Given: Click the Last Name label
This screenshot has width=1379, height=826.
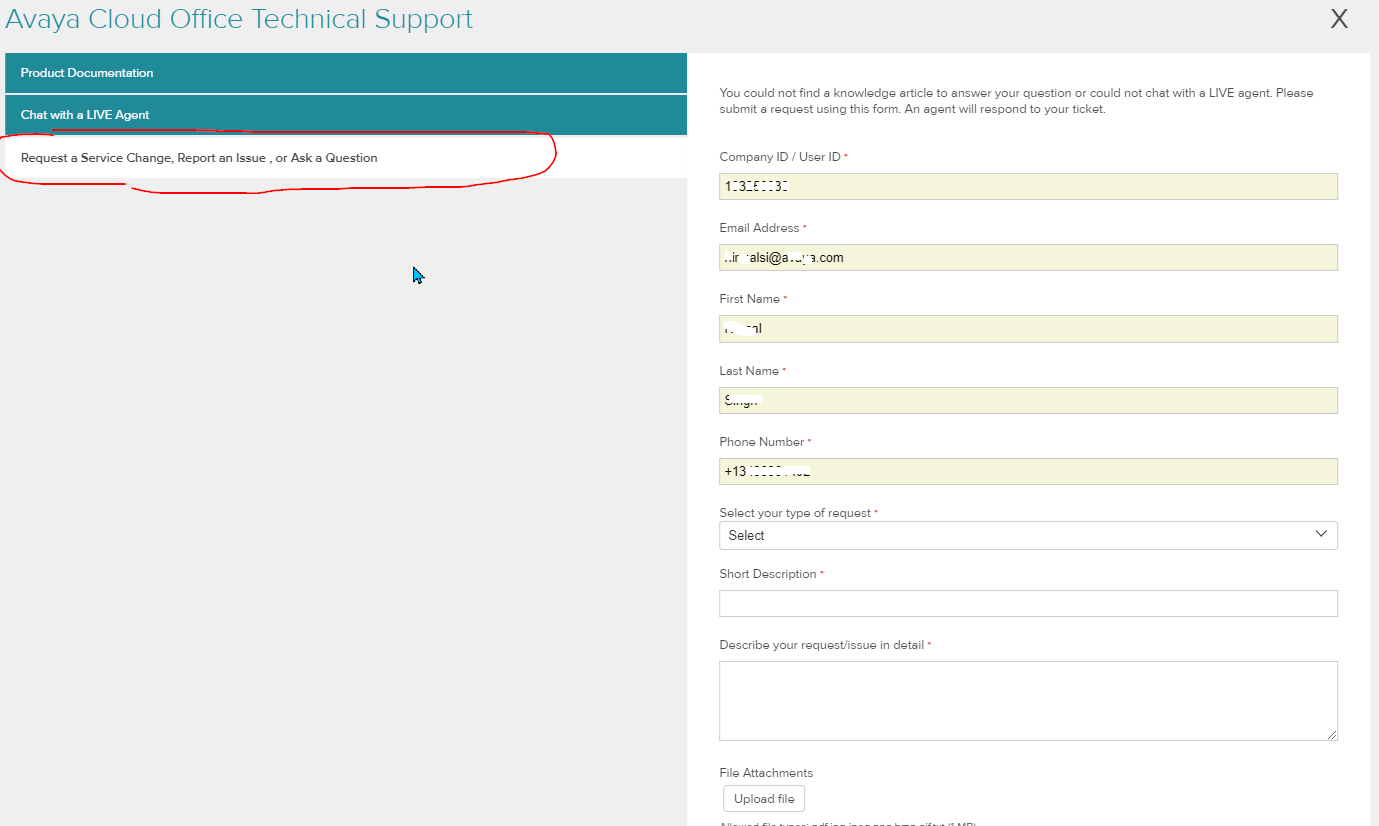Looking at the screenshot, I should coord(749,371).
